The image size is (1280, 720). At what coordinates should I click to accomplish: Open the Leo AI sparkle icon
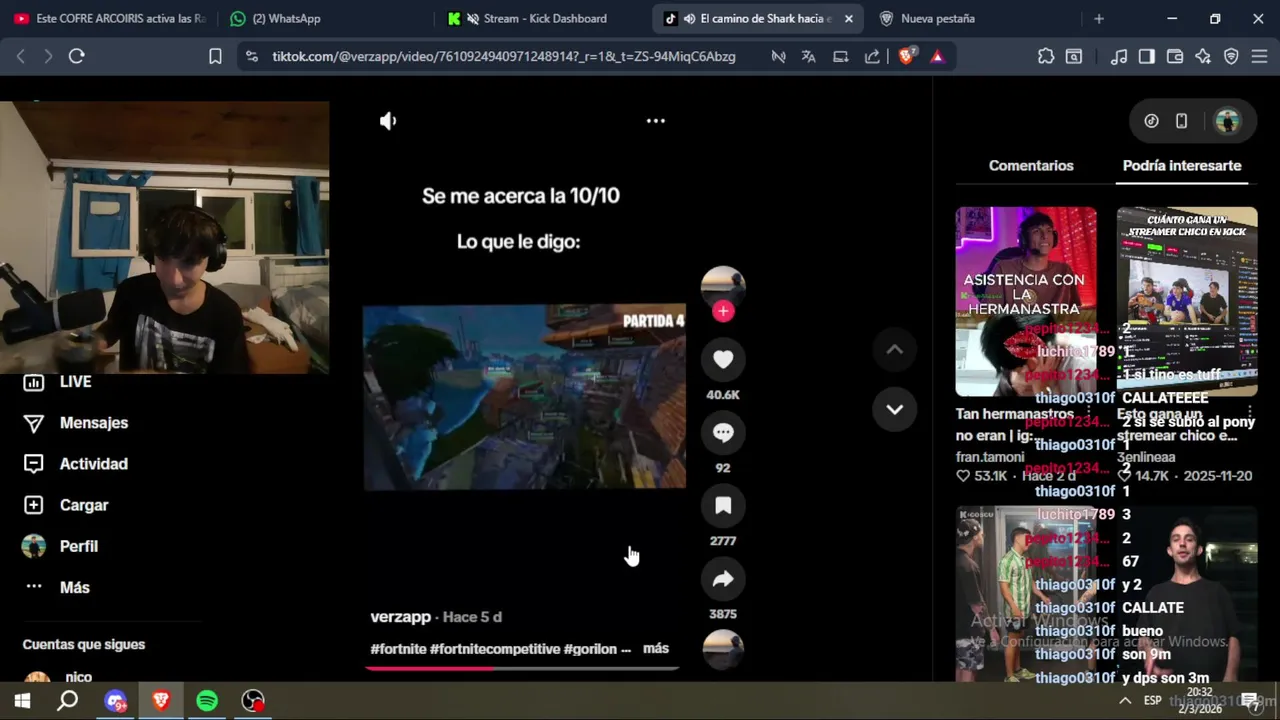(x=1203, y=57)
